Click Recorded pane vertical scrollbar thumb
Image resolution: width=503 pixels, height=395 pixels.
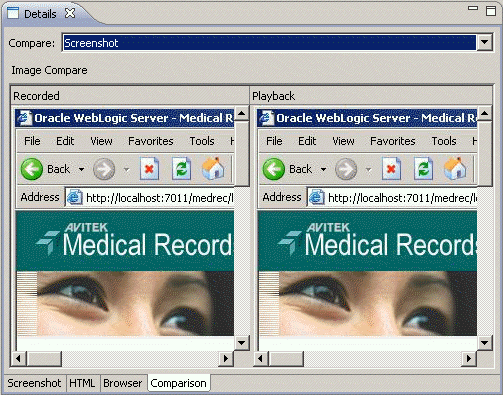pos(242,153)
